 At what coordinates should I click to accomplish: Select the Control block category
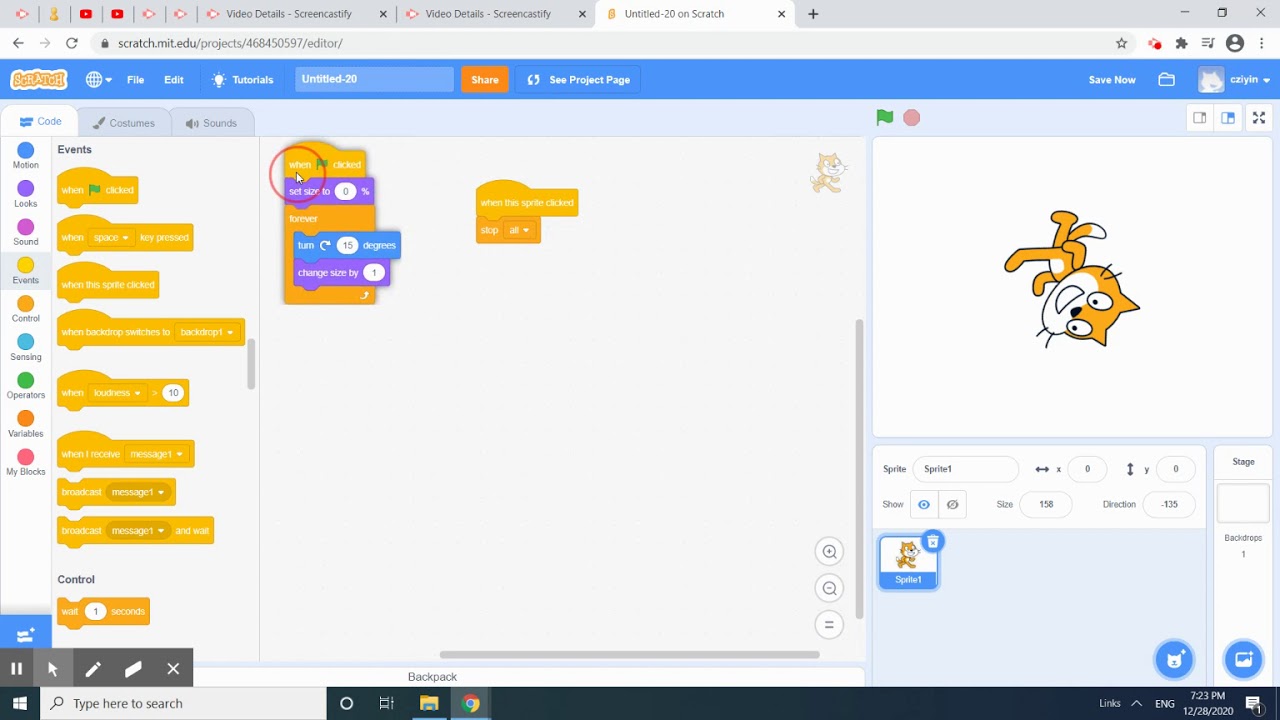coord(25,309)
